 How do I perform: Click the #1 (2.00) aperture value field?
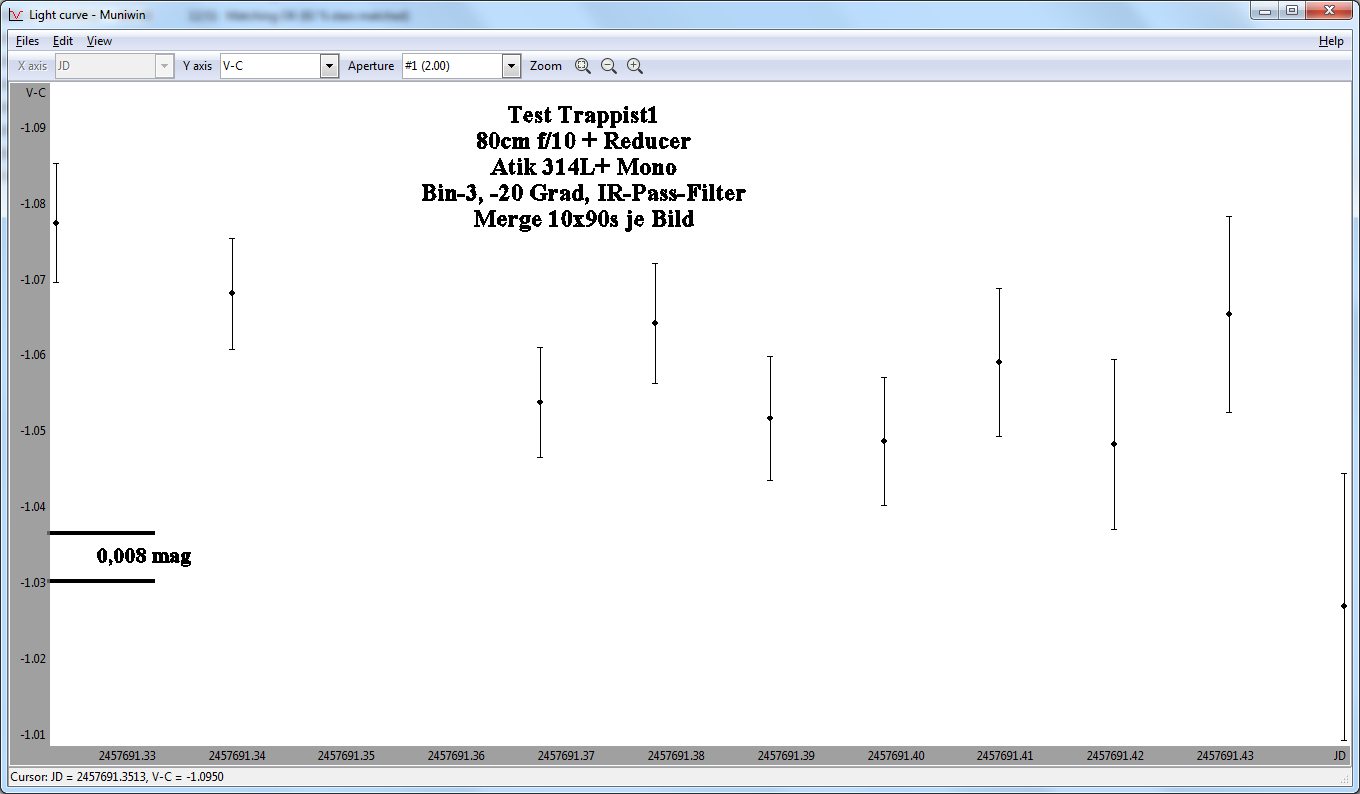click(450, 66)
